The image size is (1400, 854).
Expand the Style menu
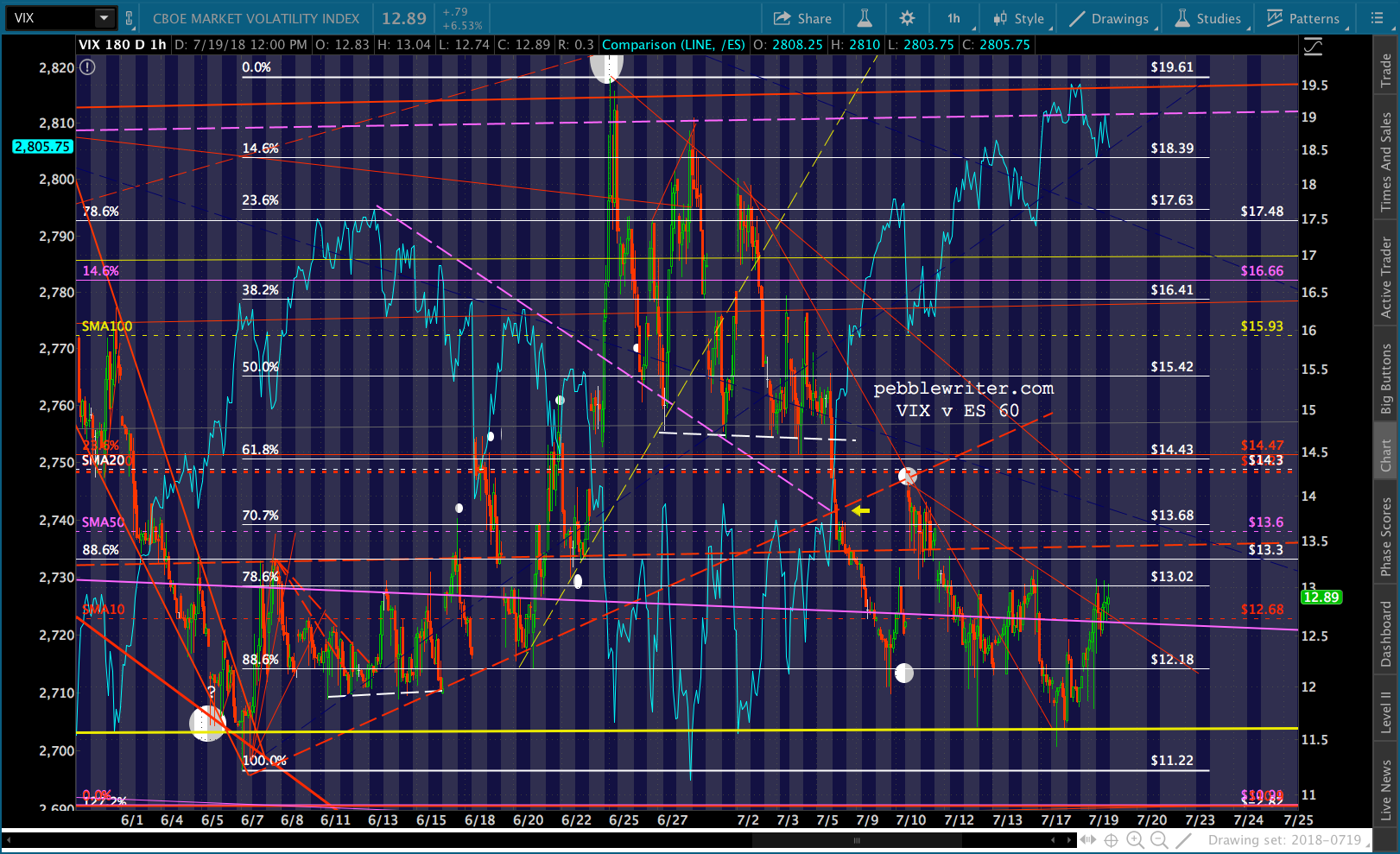point(1019,18)
